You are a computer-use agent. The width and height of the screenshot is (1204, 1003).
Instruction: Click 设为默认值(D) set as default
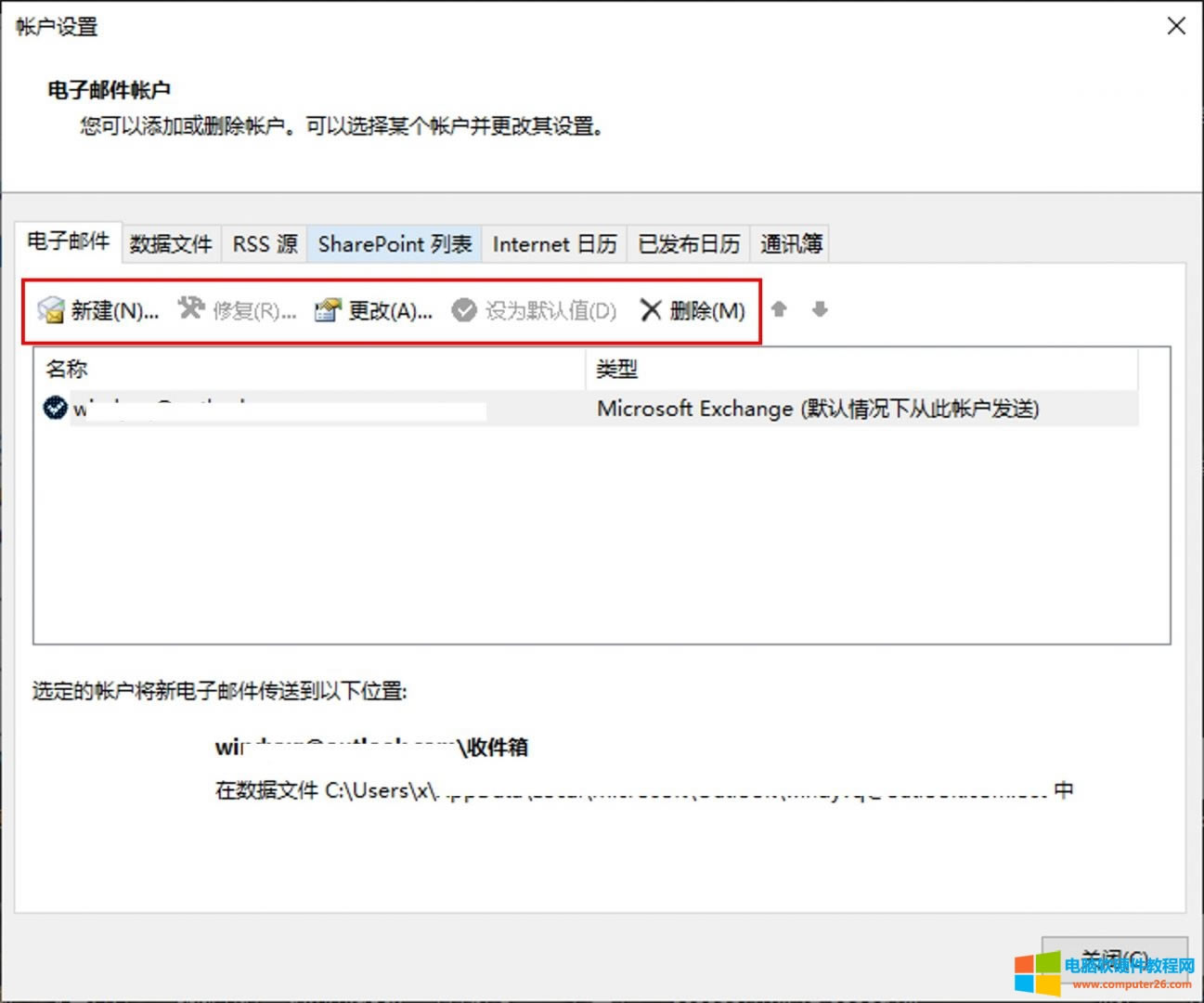[535, 310]
